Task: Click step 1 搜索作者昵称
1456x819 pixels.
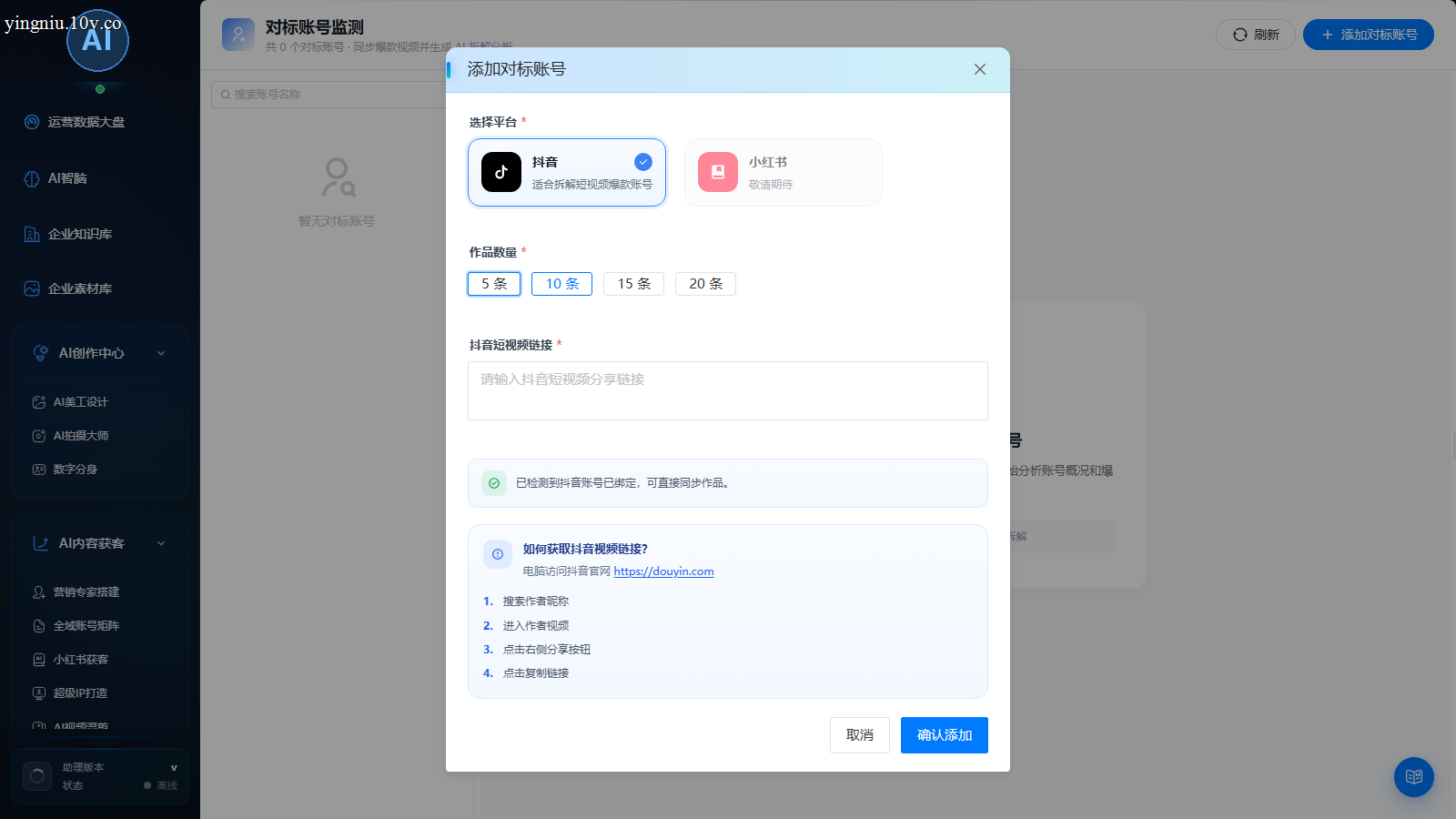Action: tap(536, 602)
